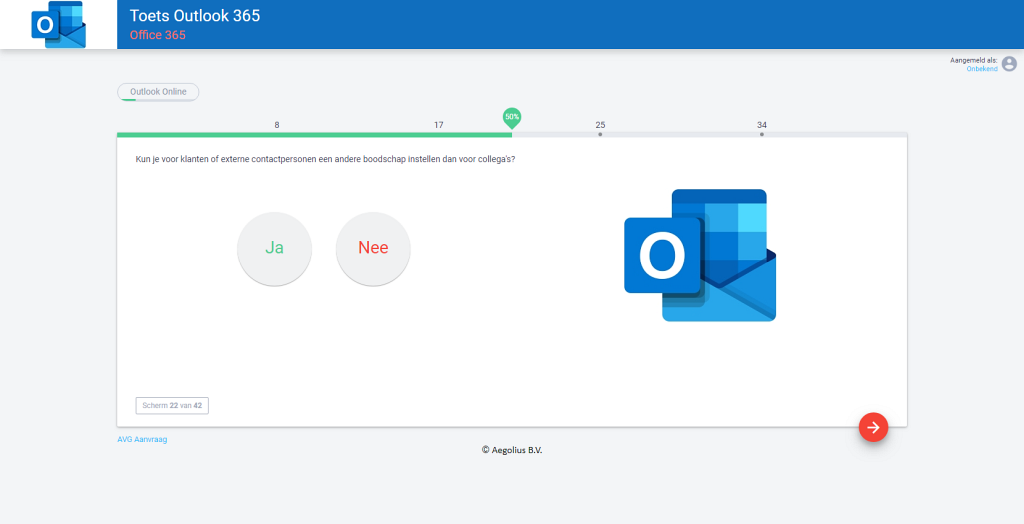Answer 'Ja' to the question
The height and width of the screenshot is (524, 1024).
(x=274, y=249)
